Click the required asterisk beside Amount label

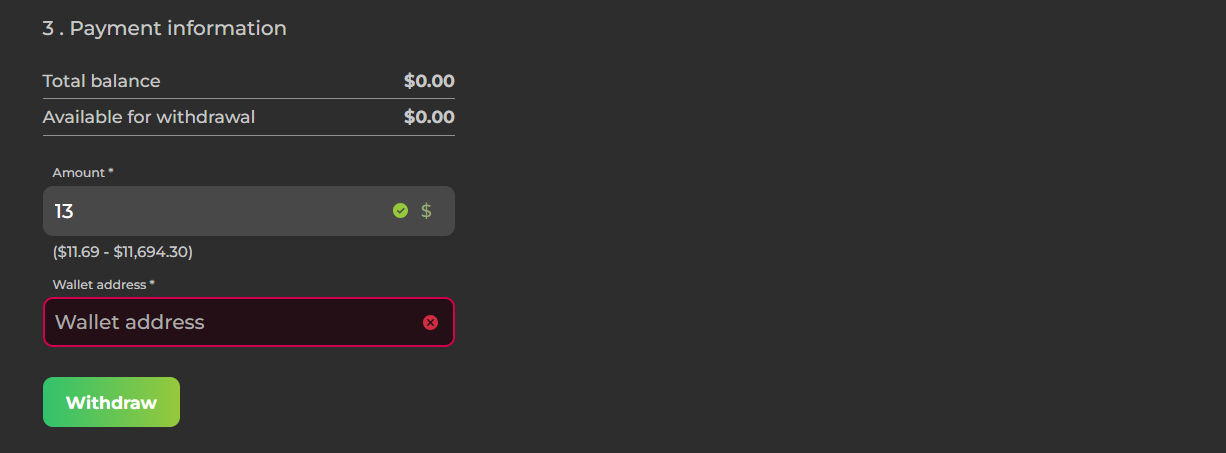click(x=111, y=172)
